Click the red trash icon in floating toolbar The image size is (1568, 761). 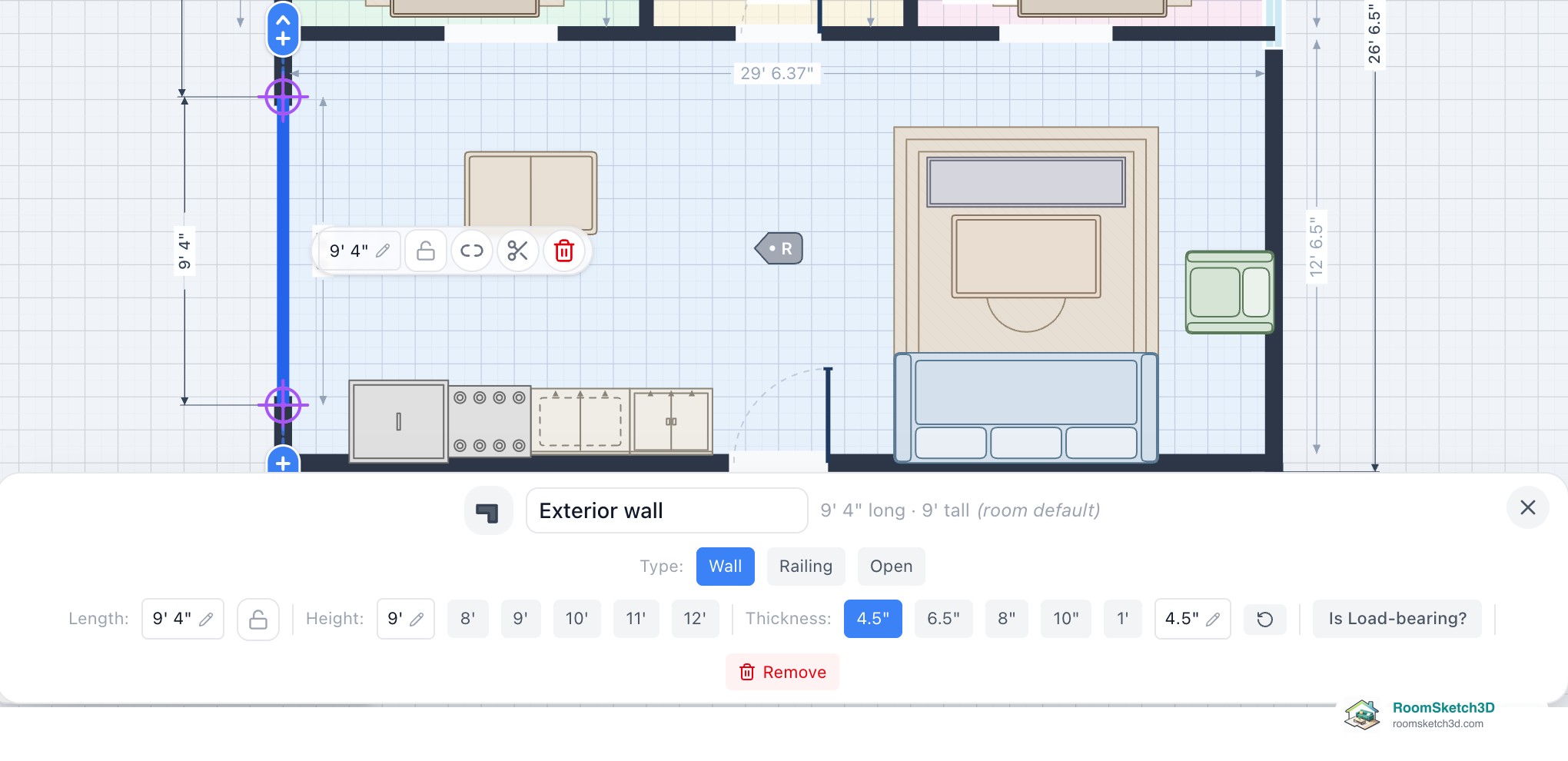pyautogui.click(x=564, y=251)
